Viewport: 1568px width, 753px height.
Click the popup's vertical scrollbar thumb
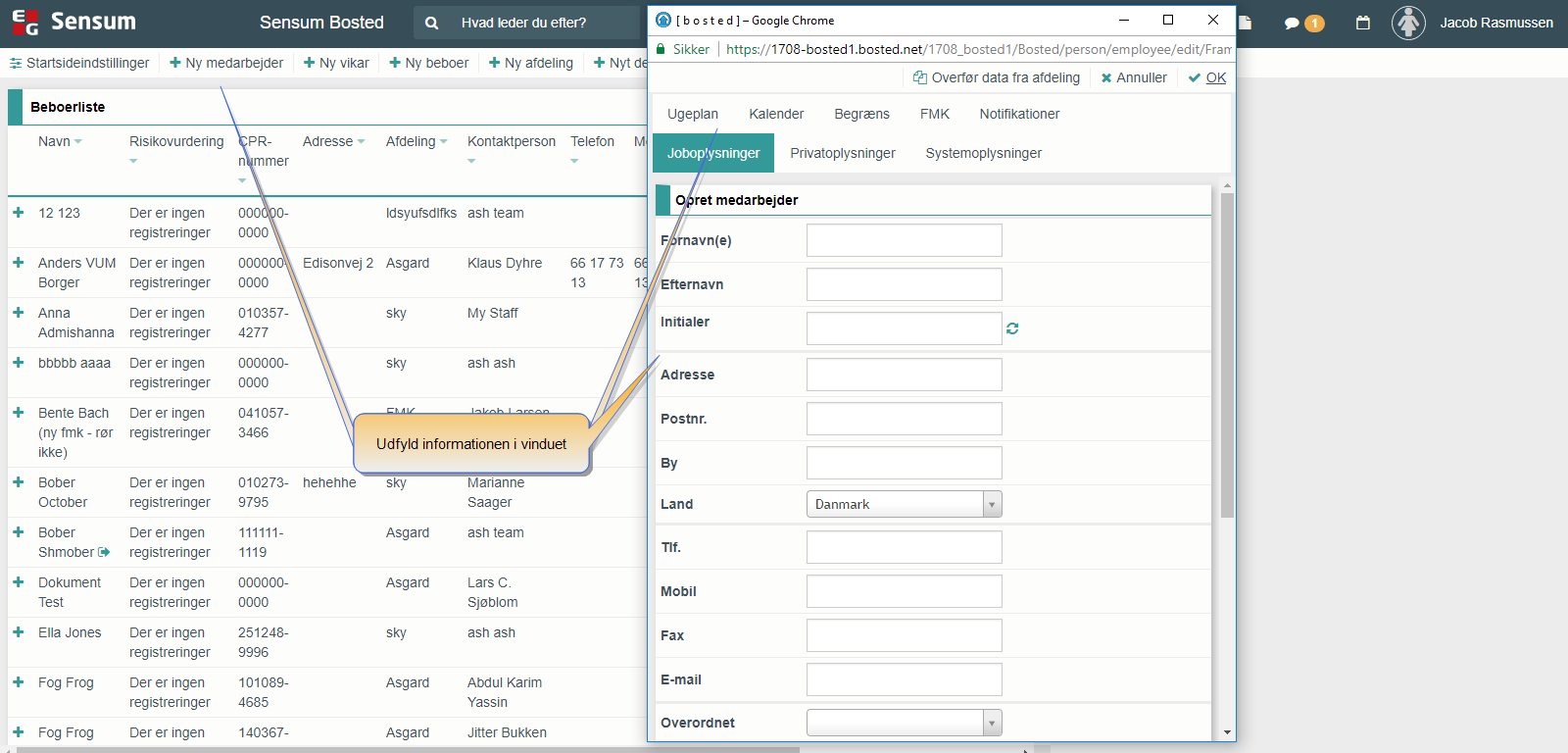click(x=1227, y=355)
